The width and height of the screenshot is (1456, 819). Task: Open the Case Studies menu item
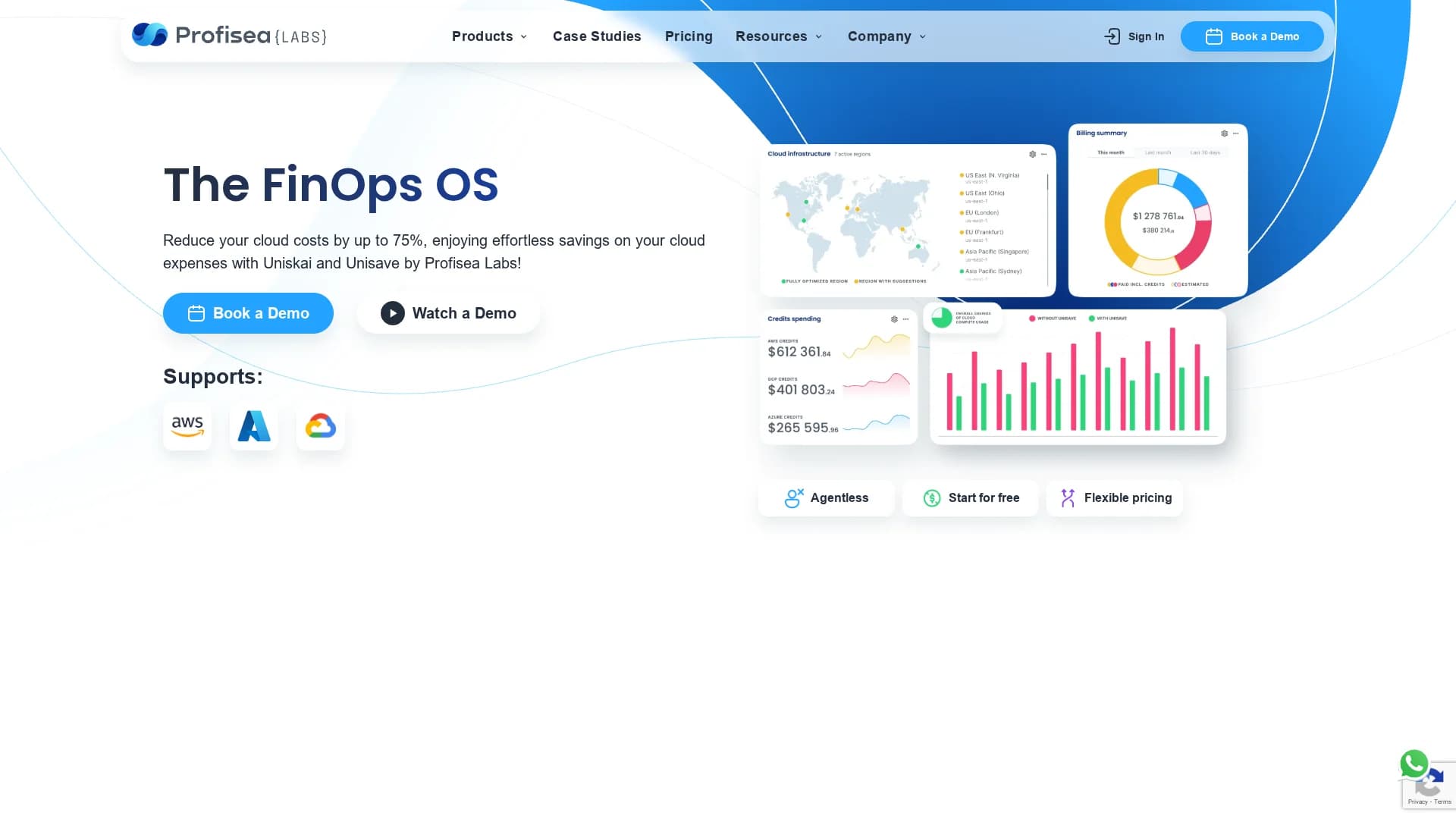(597, 36)
